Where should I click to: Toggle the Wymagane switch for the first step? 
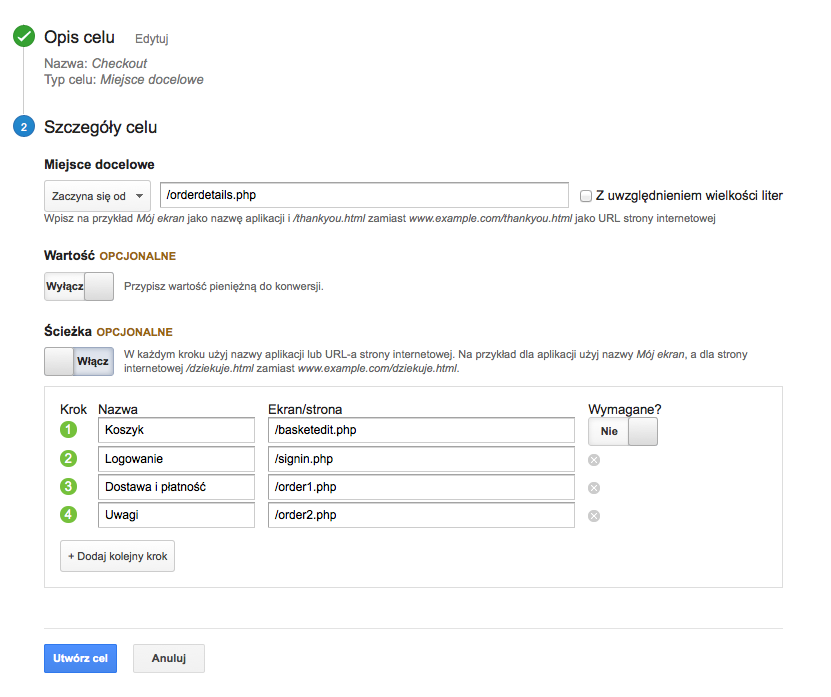point(623,431)
